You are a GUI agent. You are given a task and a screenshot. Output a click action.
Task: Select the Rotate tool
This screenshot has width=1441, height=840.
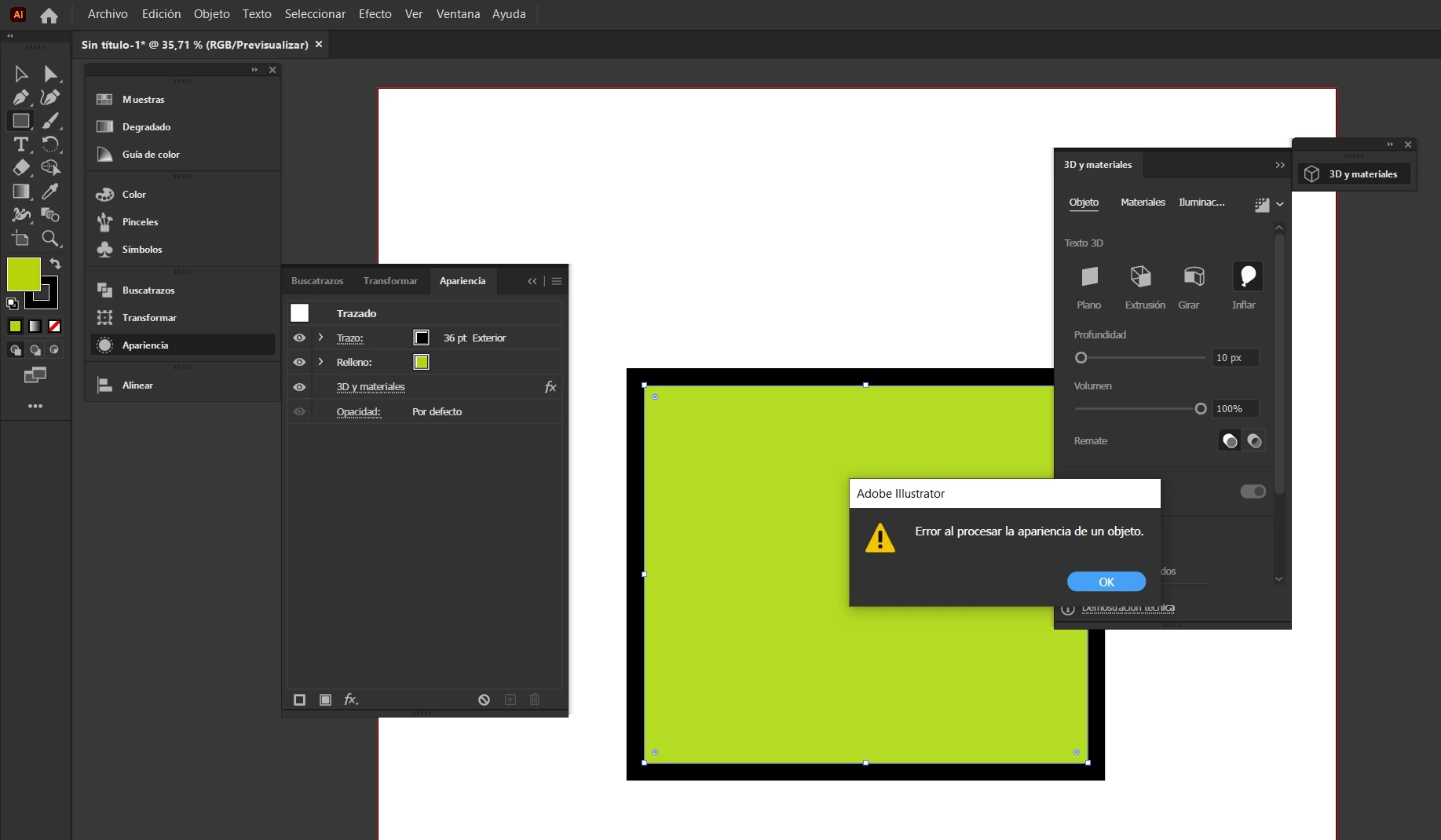click(50, 144)
